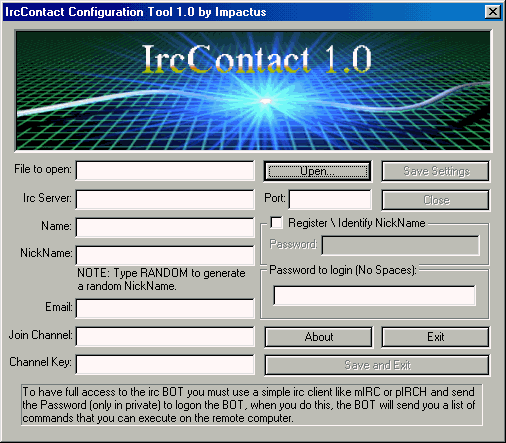Focus the File to open field
The image size is (506, 443).
165,170
